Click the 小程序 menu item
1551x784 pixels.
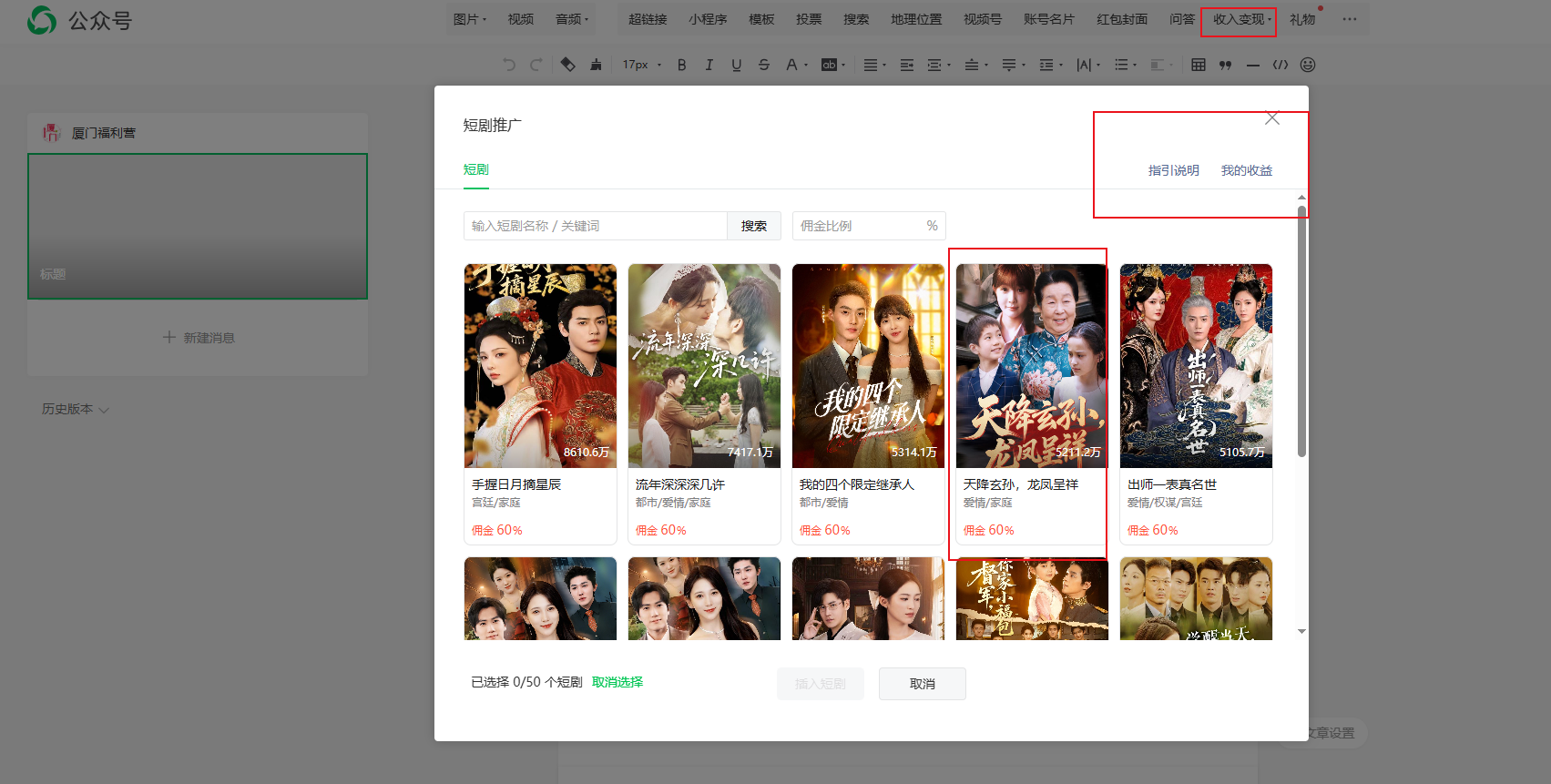pos(708,19)
